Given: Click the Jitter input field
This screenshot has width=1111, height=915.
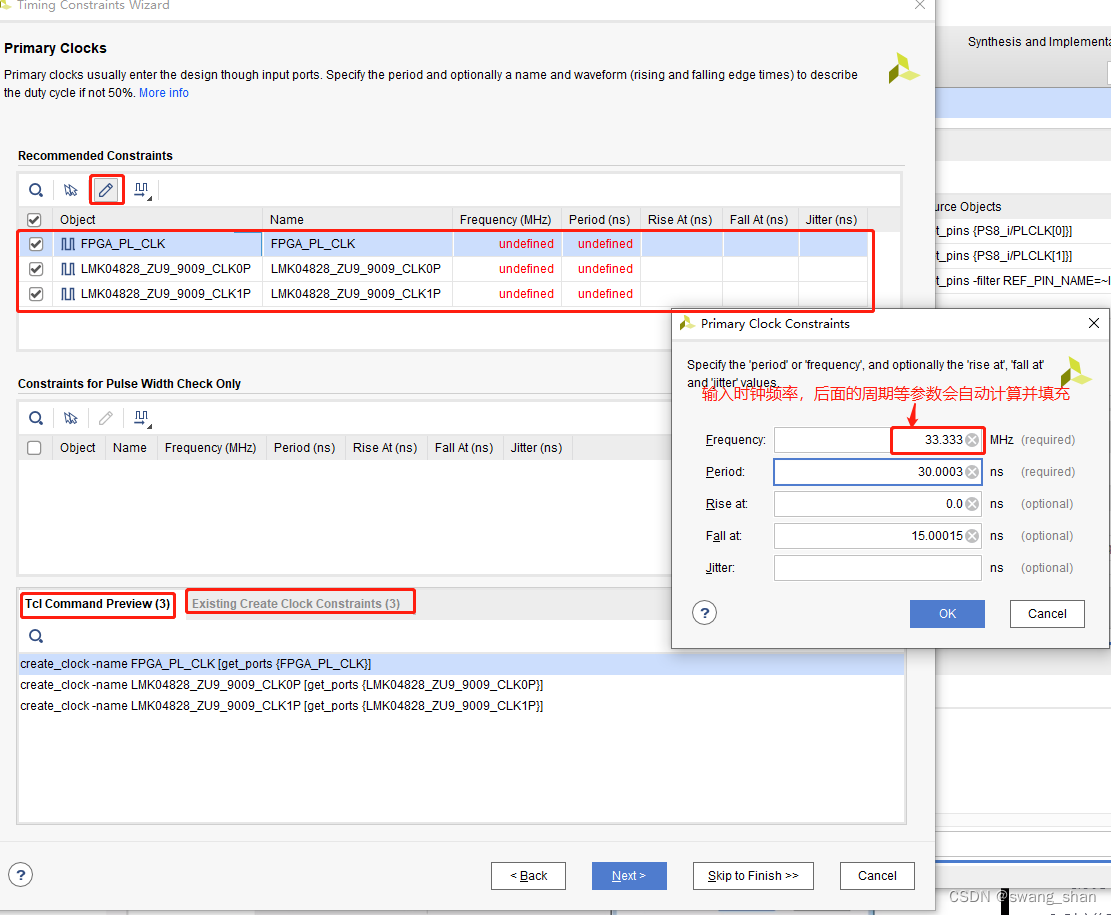Looking at the screenshot, I should pos(878,568).
